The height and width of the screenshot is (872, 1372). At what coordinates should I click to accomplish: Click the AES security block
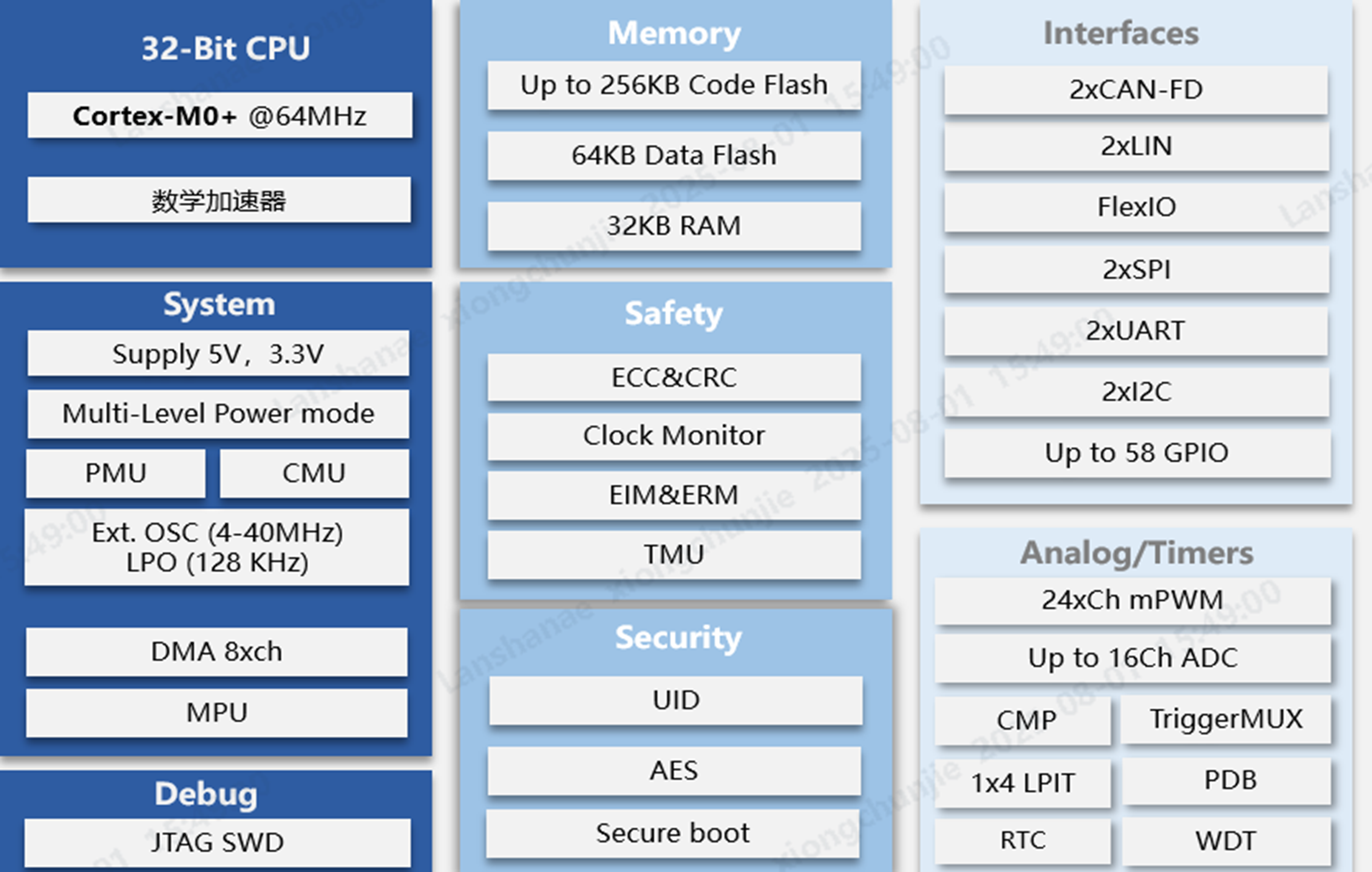pos(674,770)
